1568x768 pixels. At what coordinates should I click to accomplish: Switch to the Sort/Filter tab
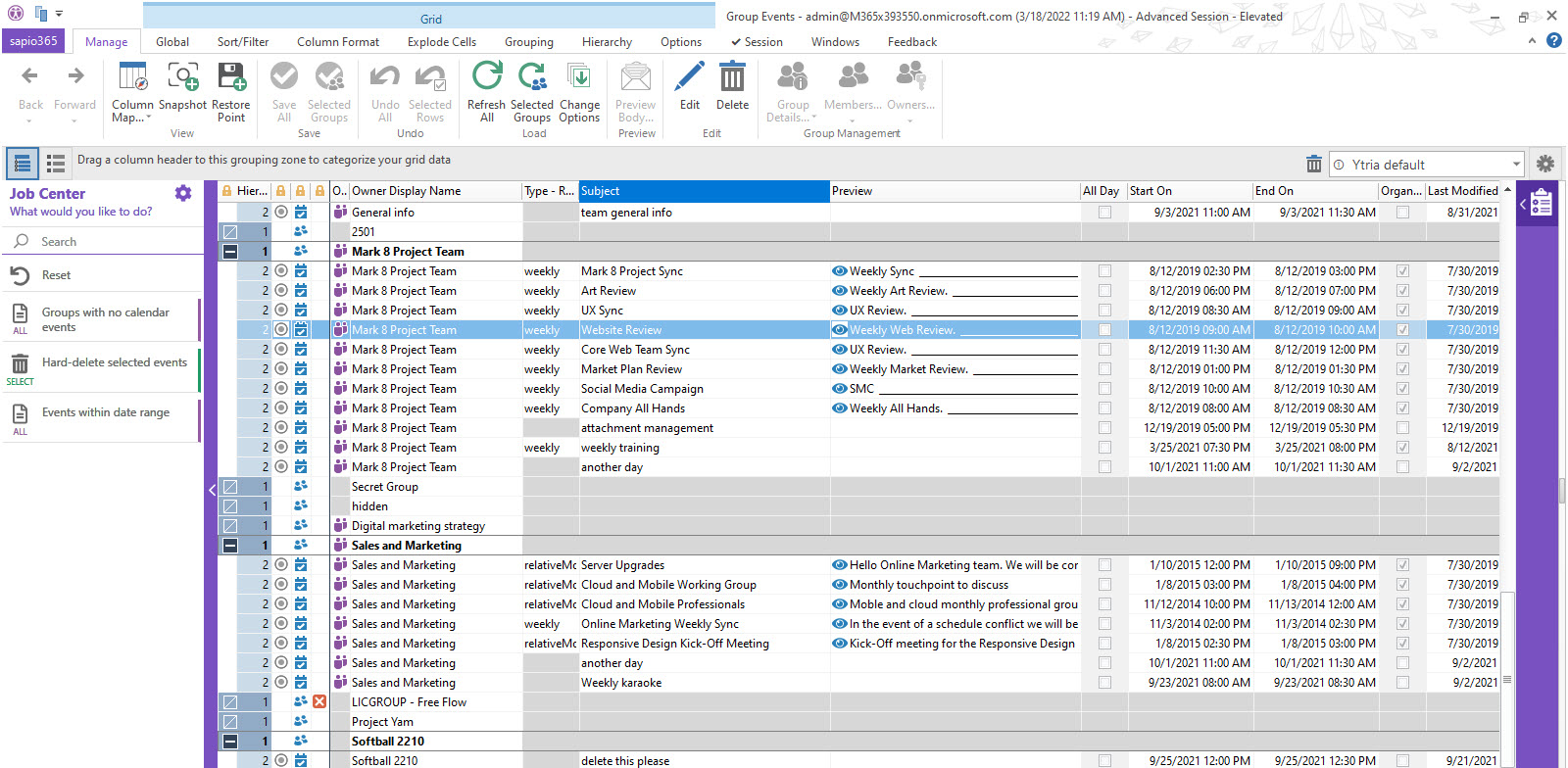tap(243, 42)
